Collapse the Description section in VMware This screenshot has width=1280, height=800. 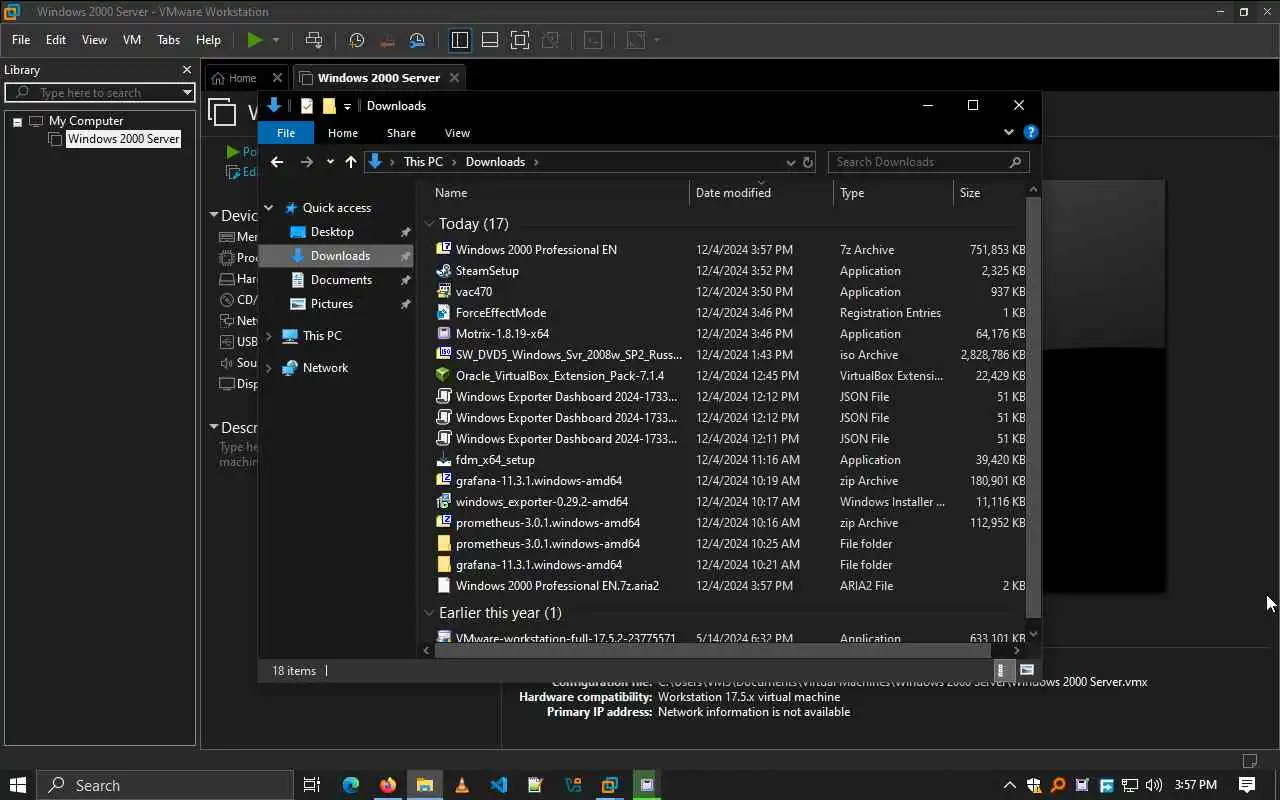(214, 427)
